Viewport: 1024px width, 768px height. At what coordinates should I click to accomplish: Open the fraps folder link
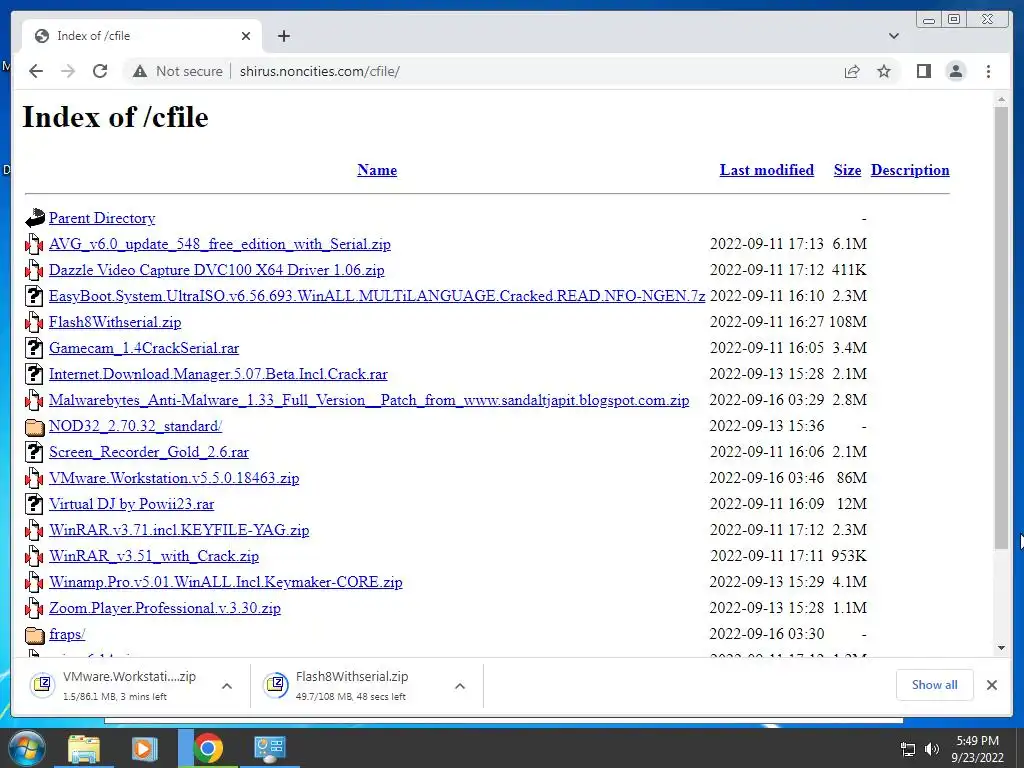pyautogui.click(x=67, y=634)
